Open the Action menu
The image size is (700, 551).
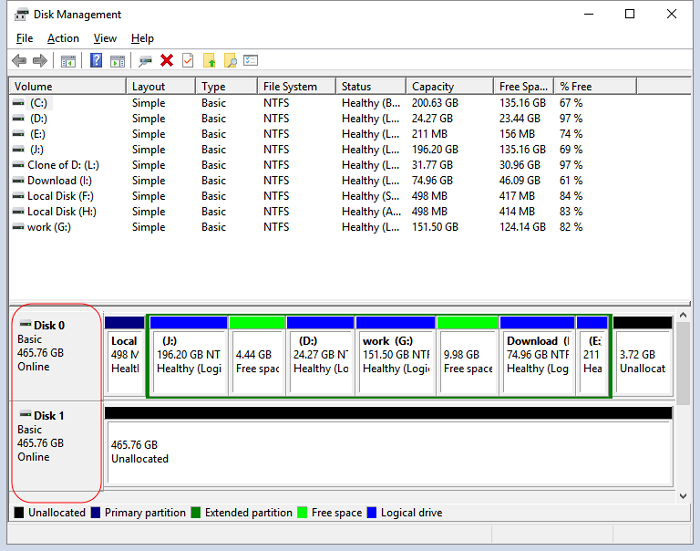click(x=63, y=38)
